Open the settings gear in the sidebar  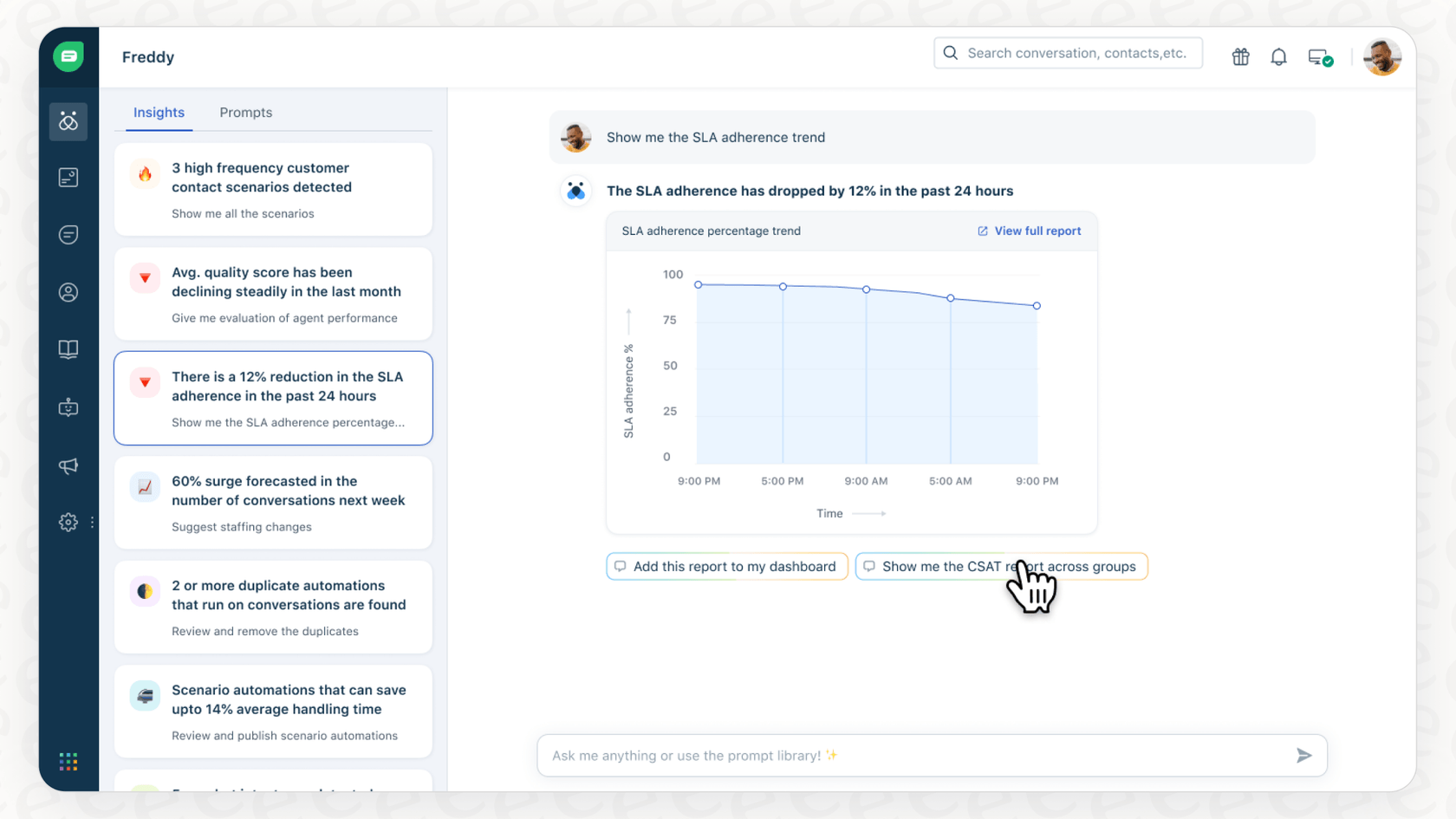point(68,522)
